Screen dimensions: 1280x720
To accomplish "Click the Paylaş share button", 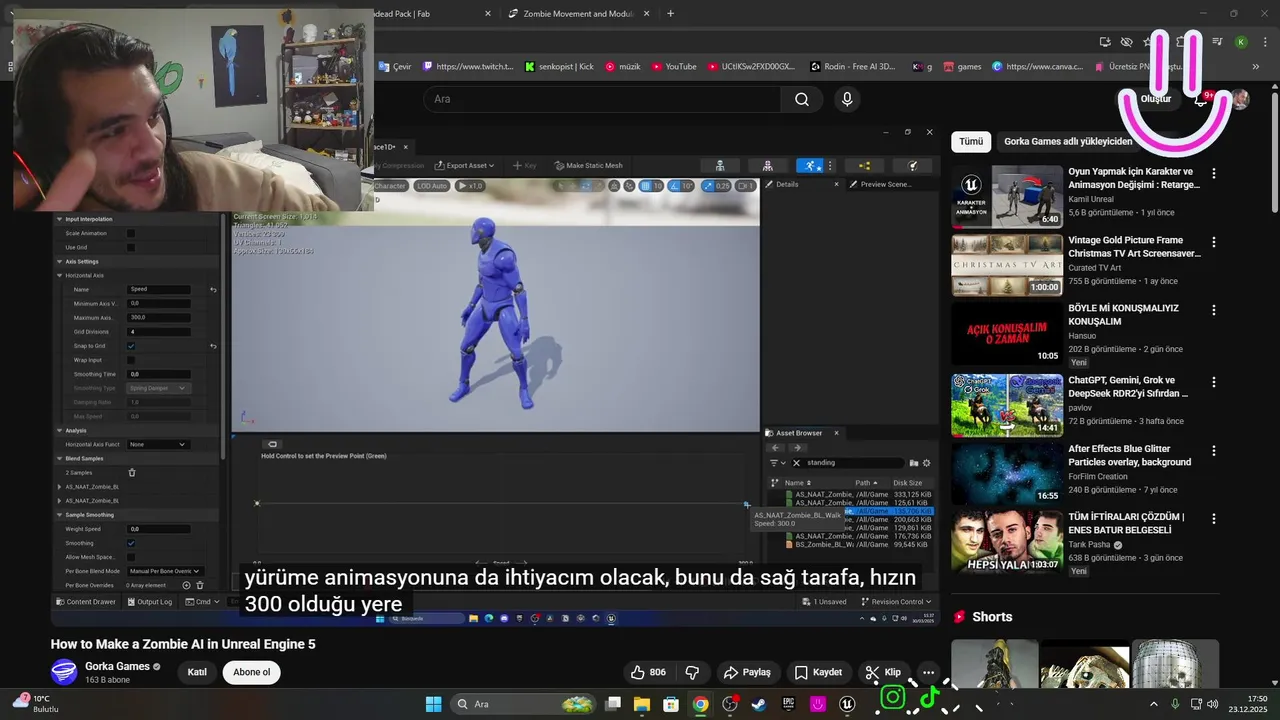I will coord(747,672).
